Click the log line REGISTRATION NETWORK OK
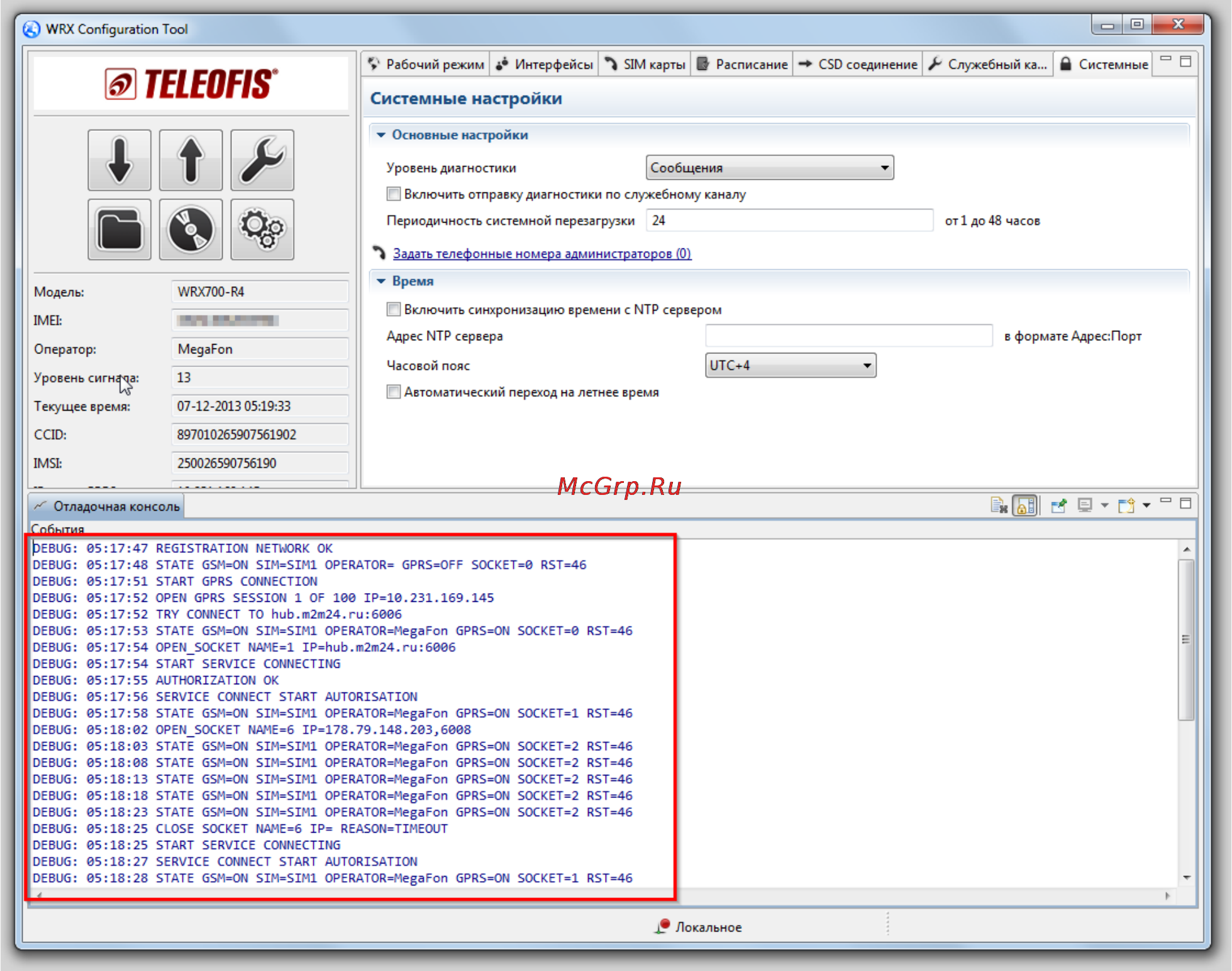Image resolution: width=1232 pixels, height=971 pixels. pos(182,548)
